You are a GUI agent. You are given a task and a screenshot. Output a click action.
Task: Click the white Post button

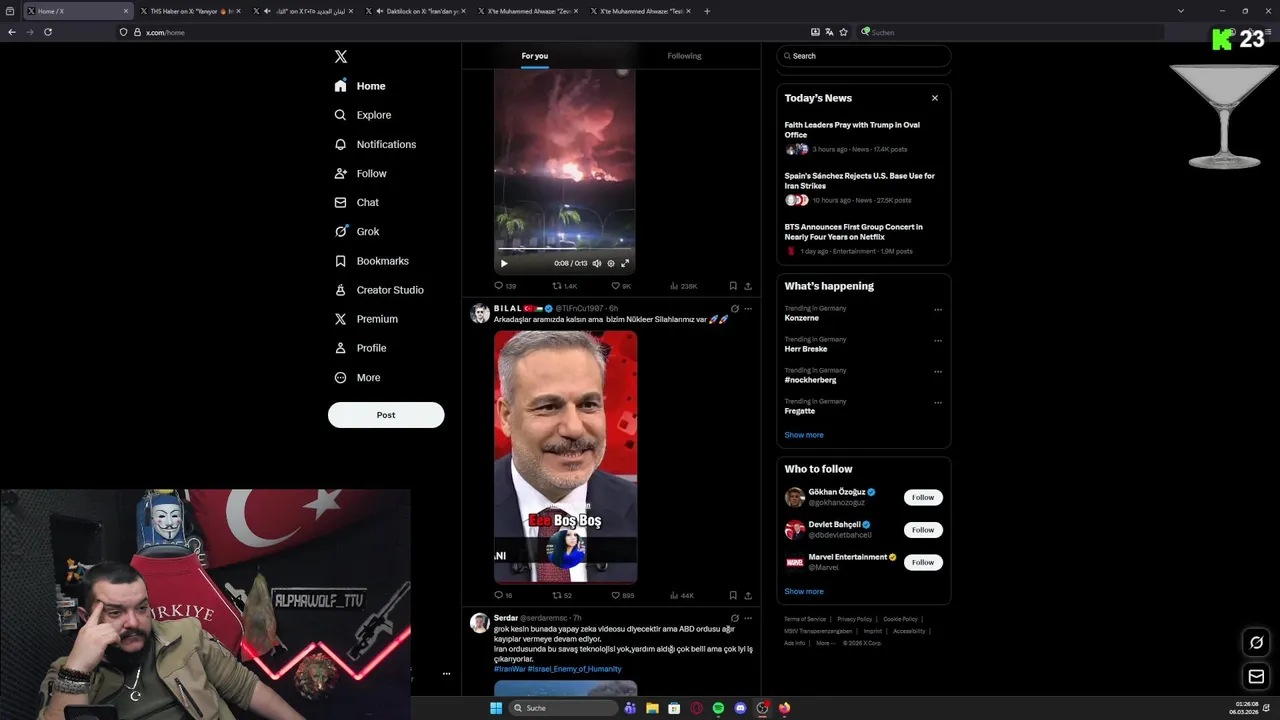point(386,415)
